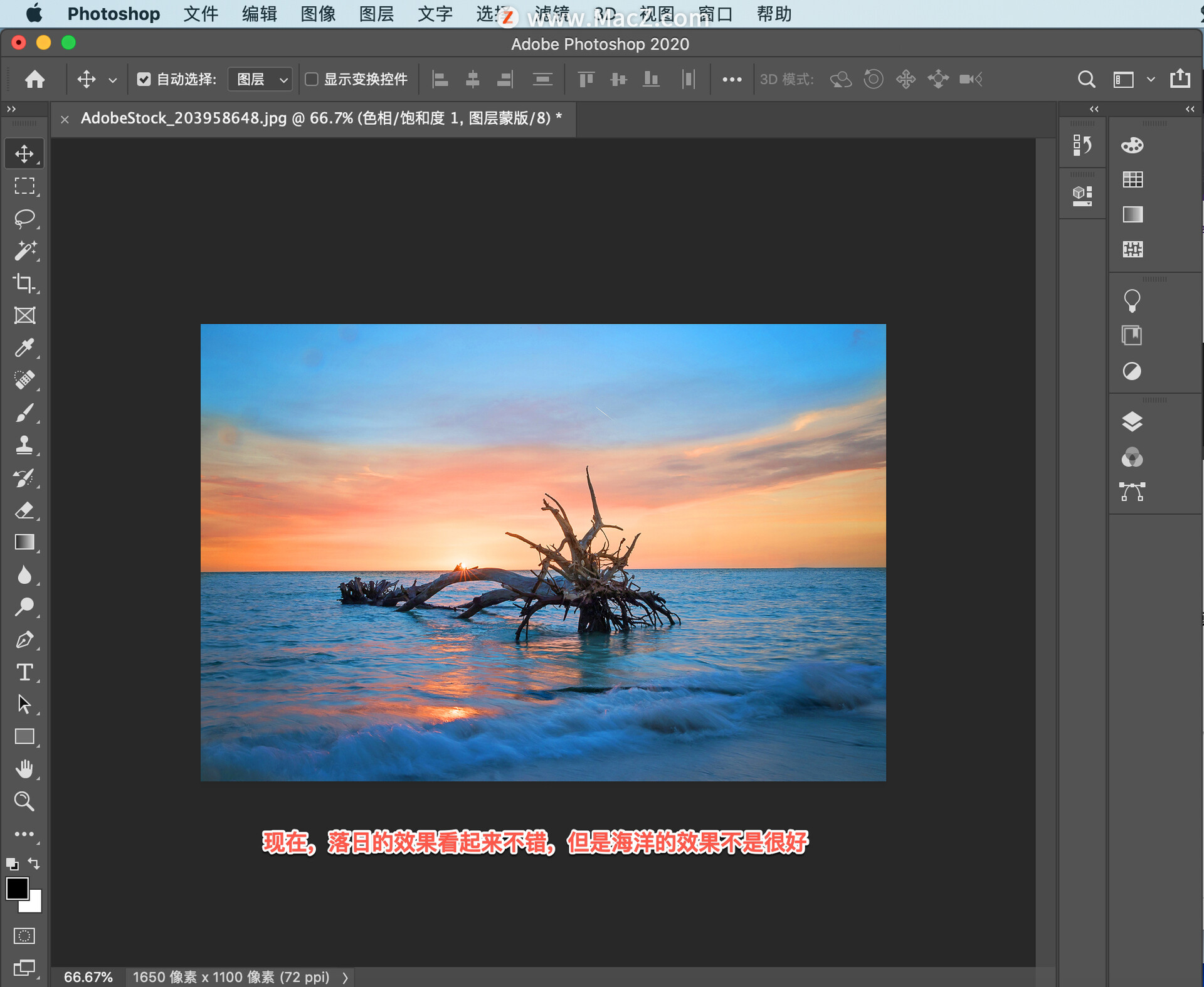Screen dimensions: 1204x987
Task: Toggle Quick Mask mode
Action: [x=24, y=936]
